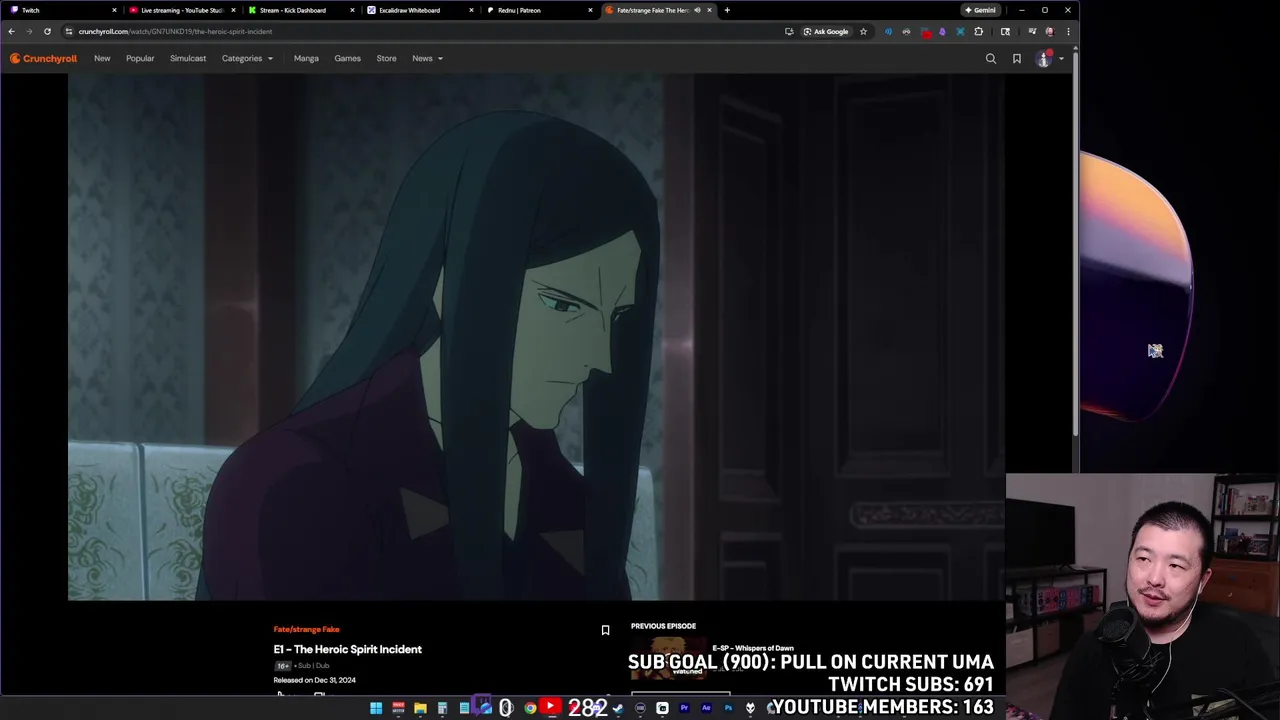The image size is (1280, 720).
Task: Click the Ask Google button
Action: 826,31
